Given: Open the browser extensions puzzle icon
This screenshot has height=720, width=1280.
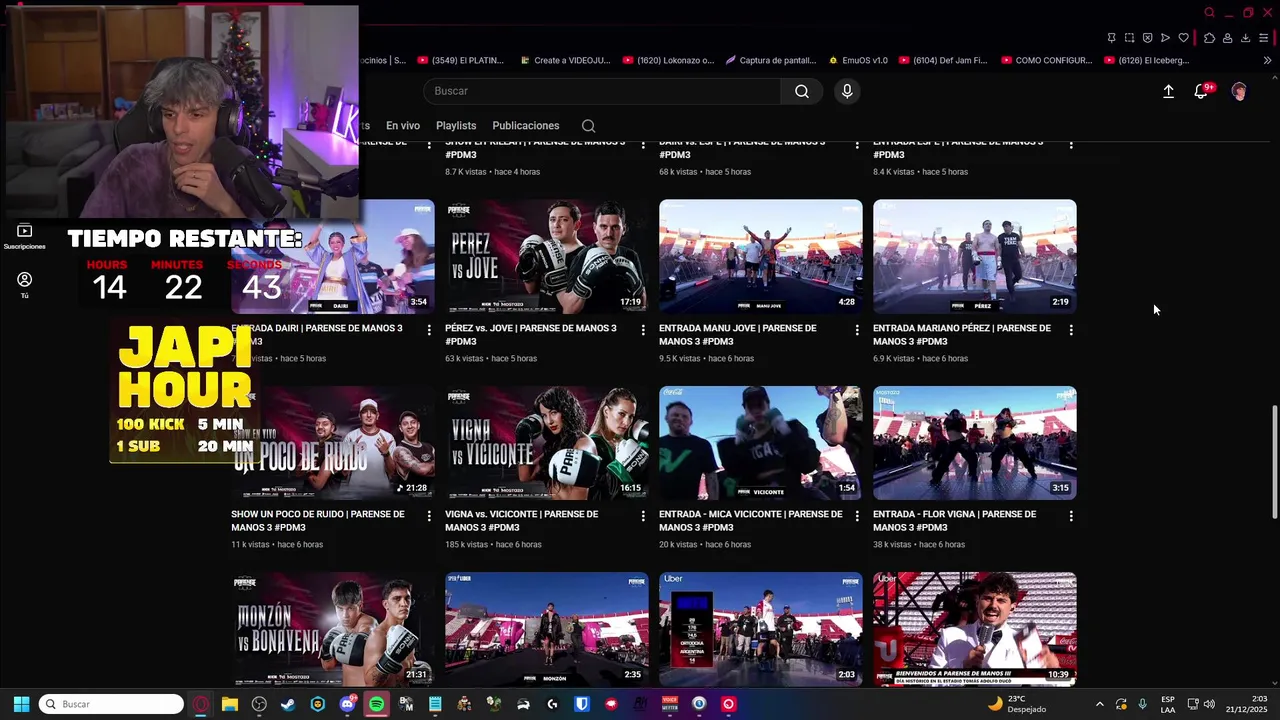Looking at the screenshot, I should 1209,38.
